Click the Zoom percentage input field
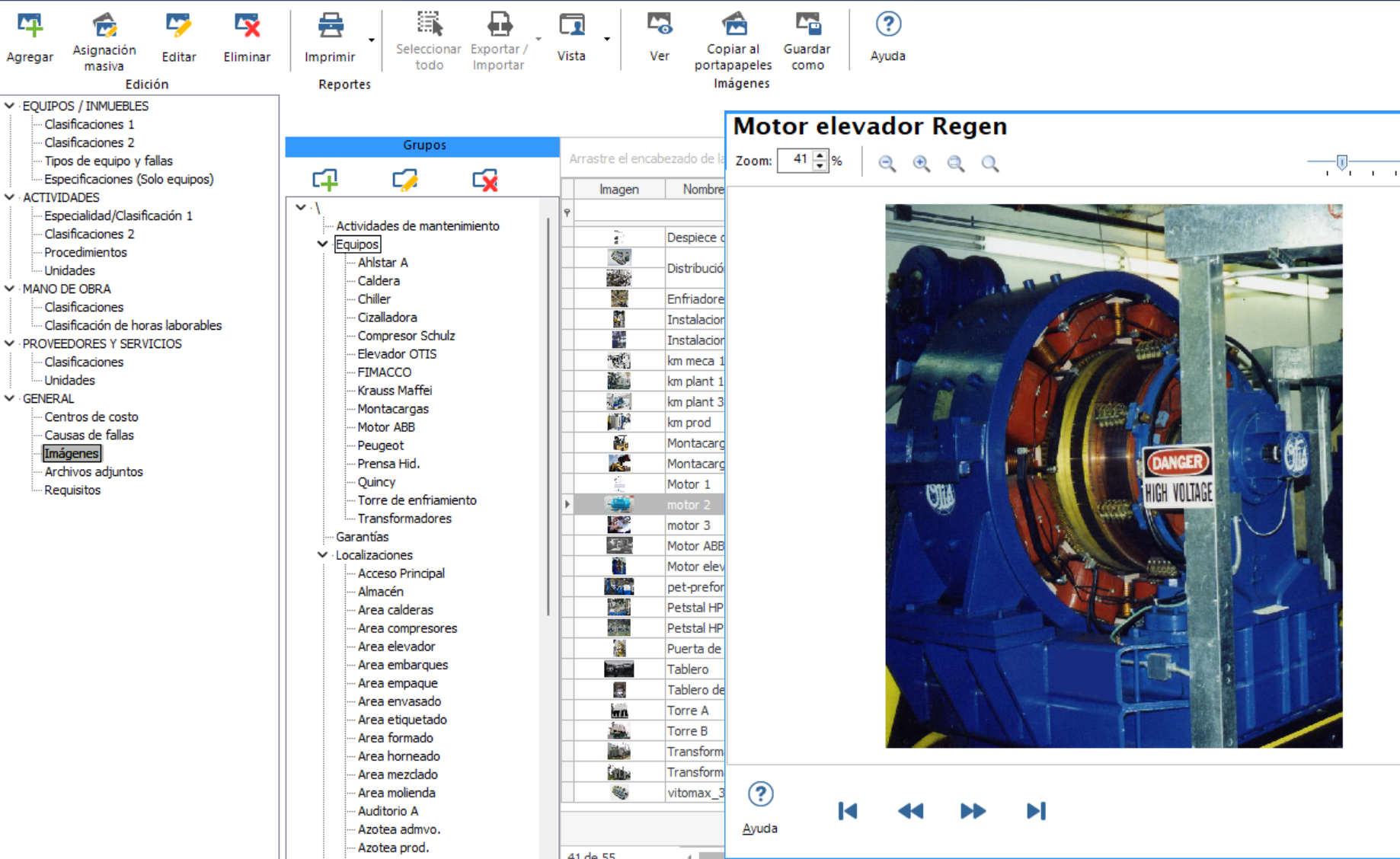This screenshot has width=1400, height=859. click(794, 160)
